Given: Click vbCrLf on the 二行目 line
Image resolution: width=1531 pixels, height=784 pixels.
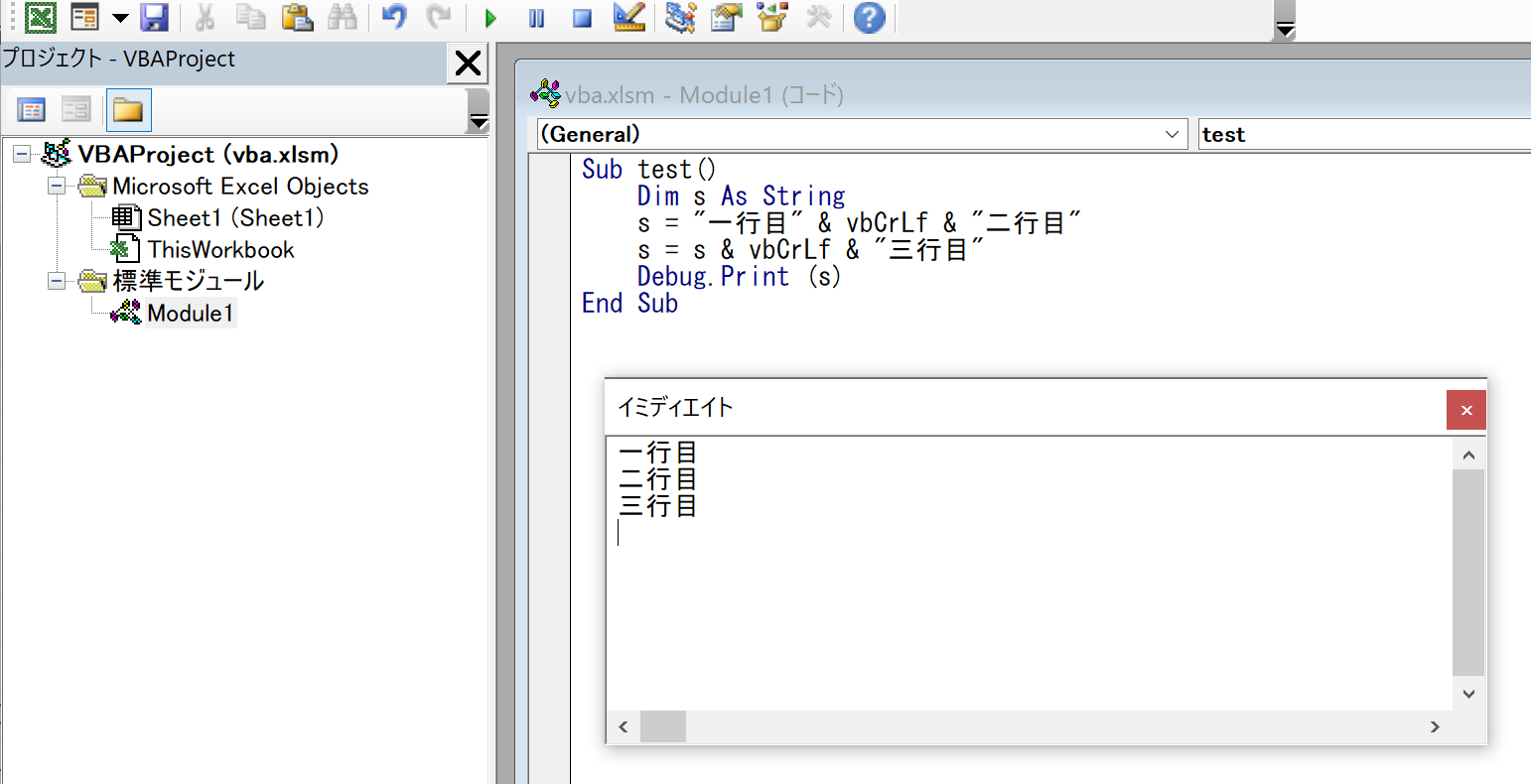Looking at the screenshot, I should pyautogui.click(x=887, y=223).
